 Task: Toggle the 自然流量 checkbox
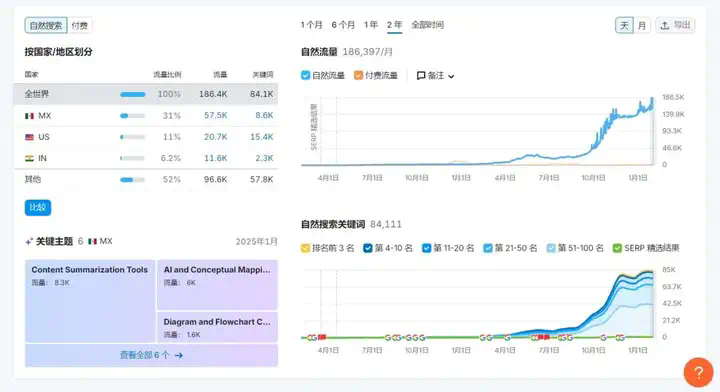[305, 75]
